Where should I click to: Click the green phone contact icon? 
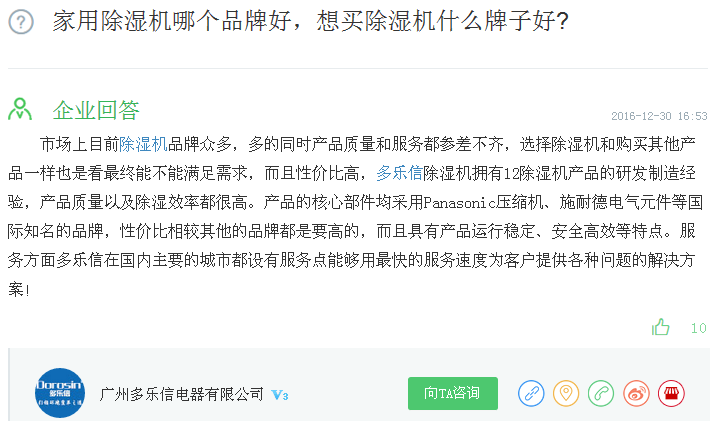(601, 393)
